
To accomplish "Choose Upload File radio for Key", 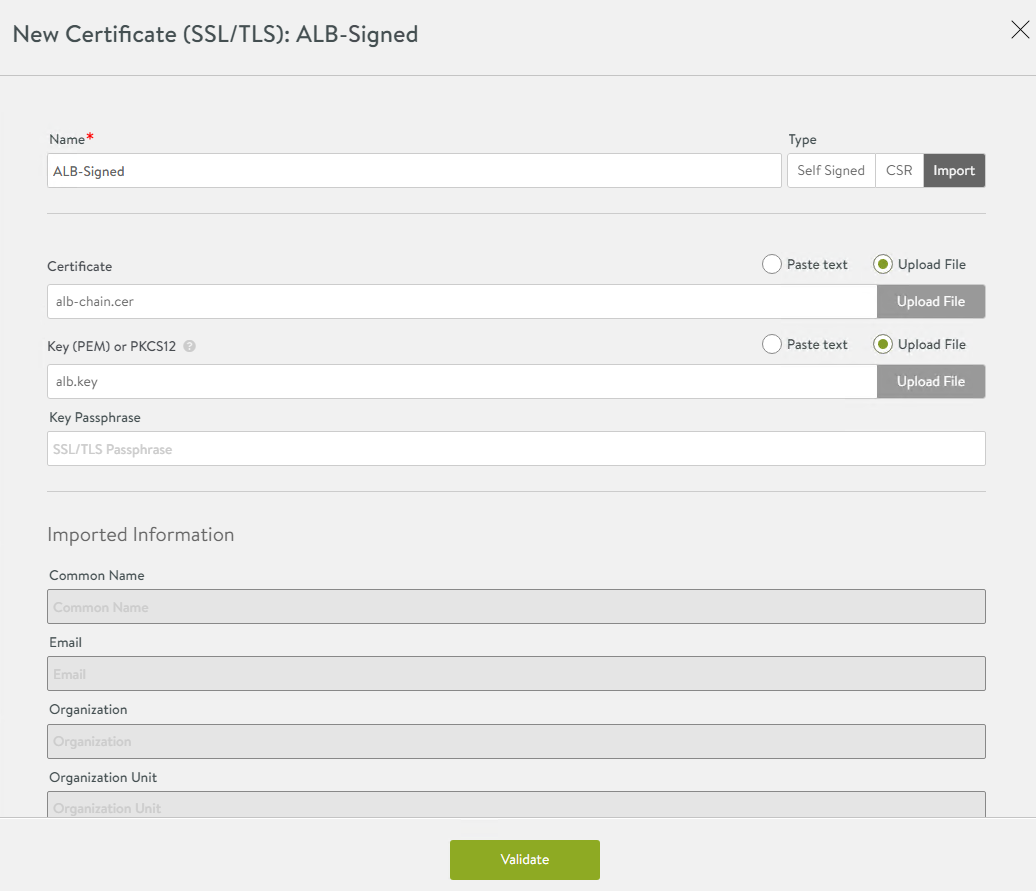I will pyautogui.click(x=883, y=345).
